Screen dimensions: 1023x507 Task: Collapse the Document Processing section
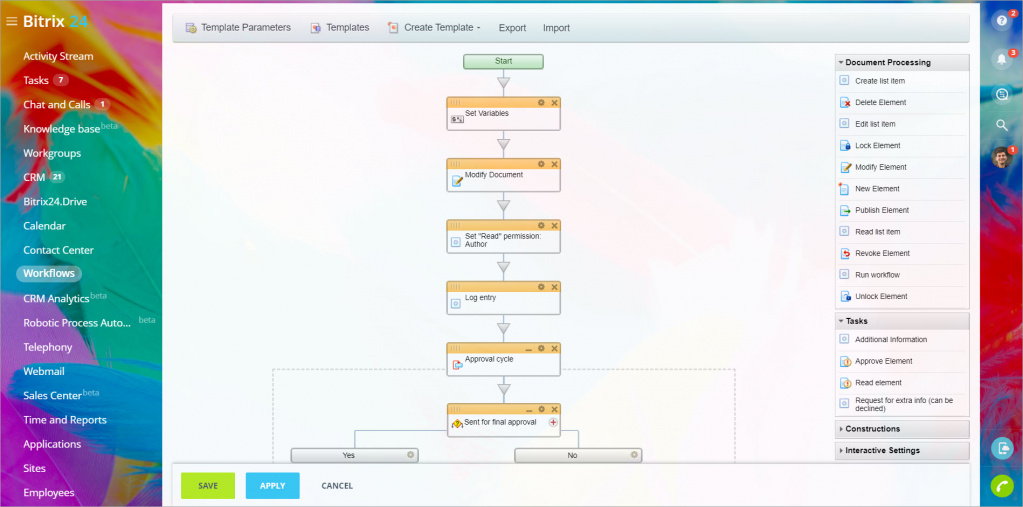tap(887, 63)
